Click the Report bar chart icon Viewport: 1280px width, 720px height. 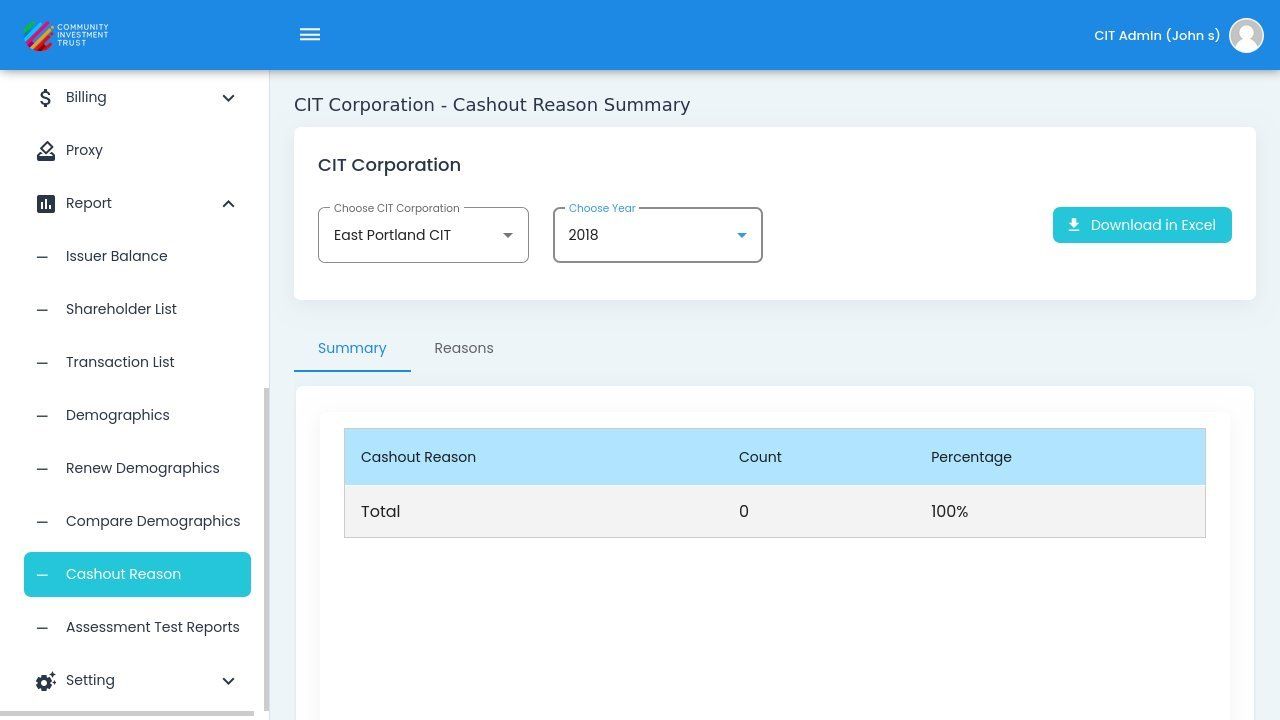(45, 204)
